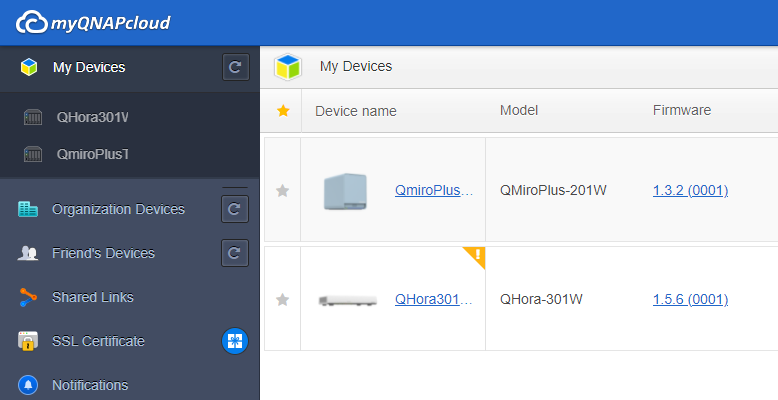778x400 pixels.
Task: Open the QHora301 device name link
Action: tap(434, 300)
